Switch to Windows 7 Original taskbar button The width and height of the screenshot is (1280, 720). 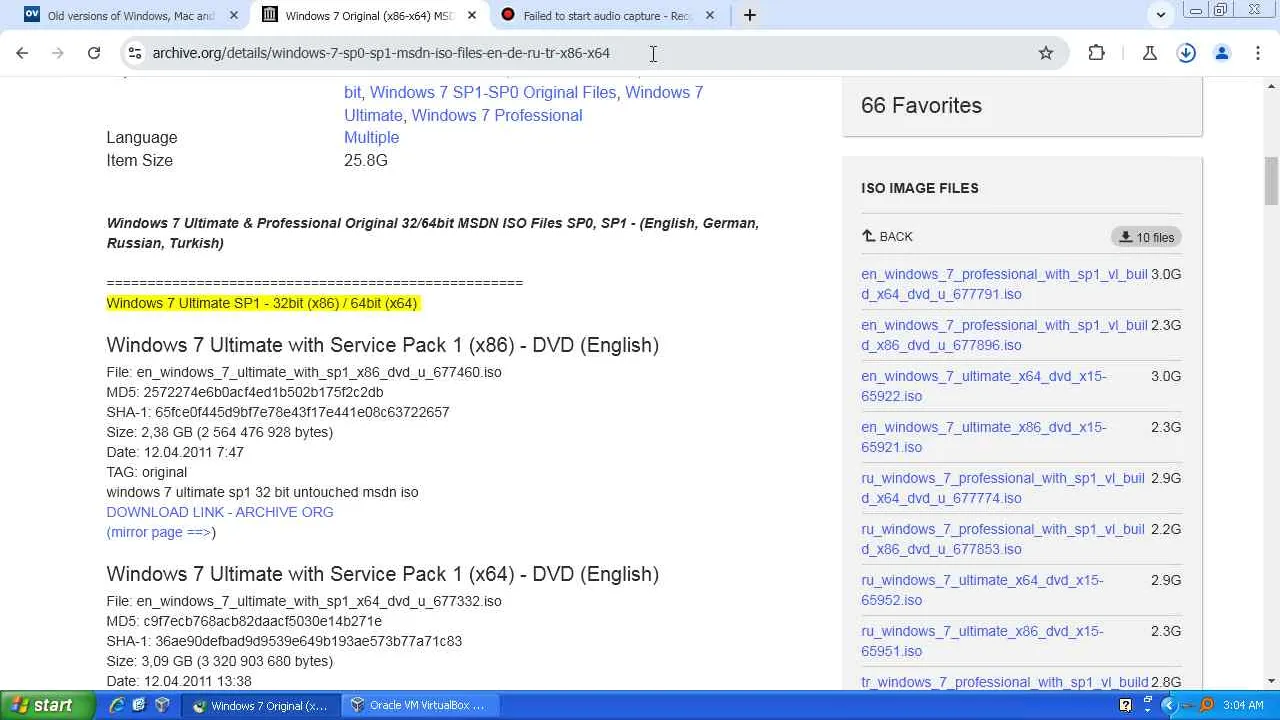point(263,705)
